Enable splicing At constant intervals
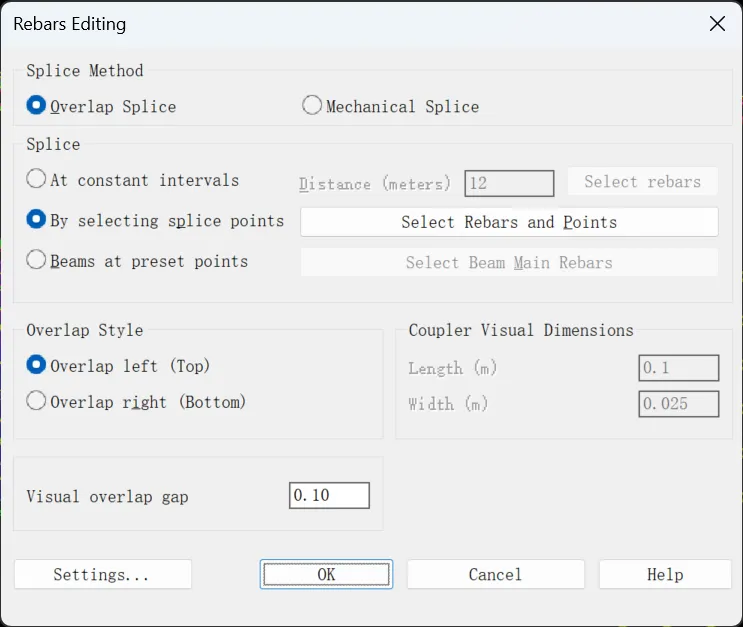This screenshot has height=627, width=743. pos(133,180)
